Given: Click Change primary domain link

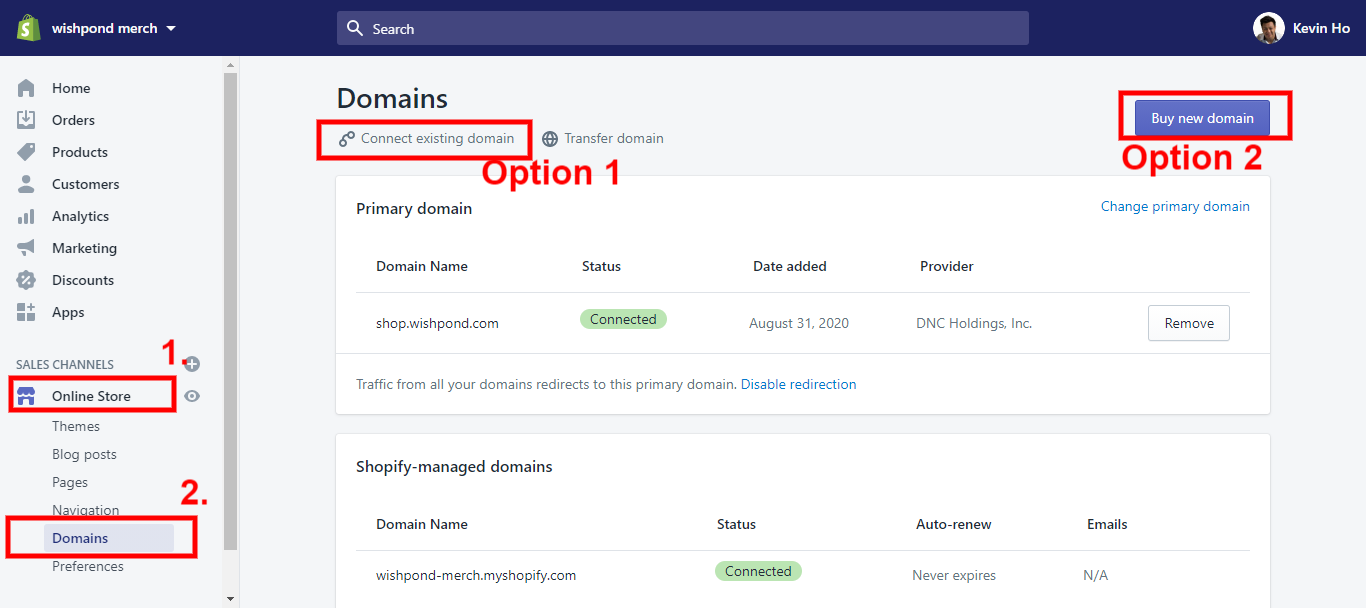Looking at the screenshot, I should [1175, 206].
